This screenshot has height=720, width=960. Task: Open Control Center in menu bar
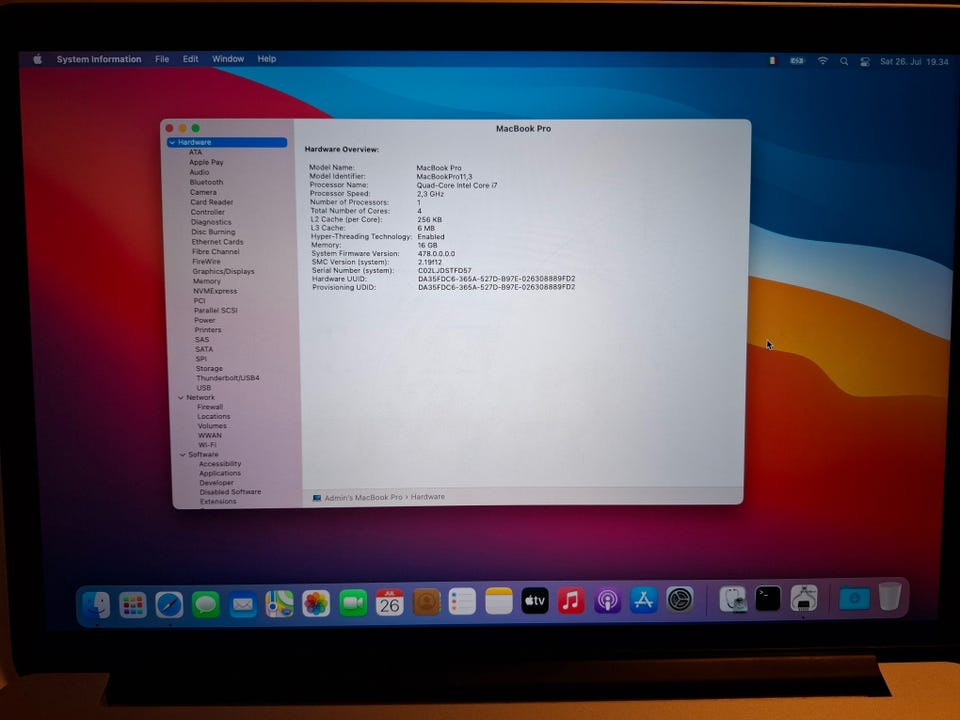pos(864,62)
